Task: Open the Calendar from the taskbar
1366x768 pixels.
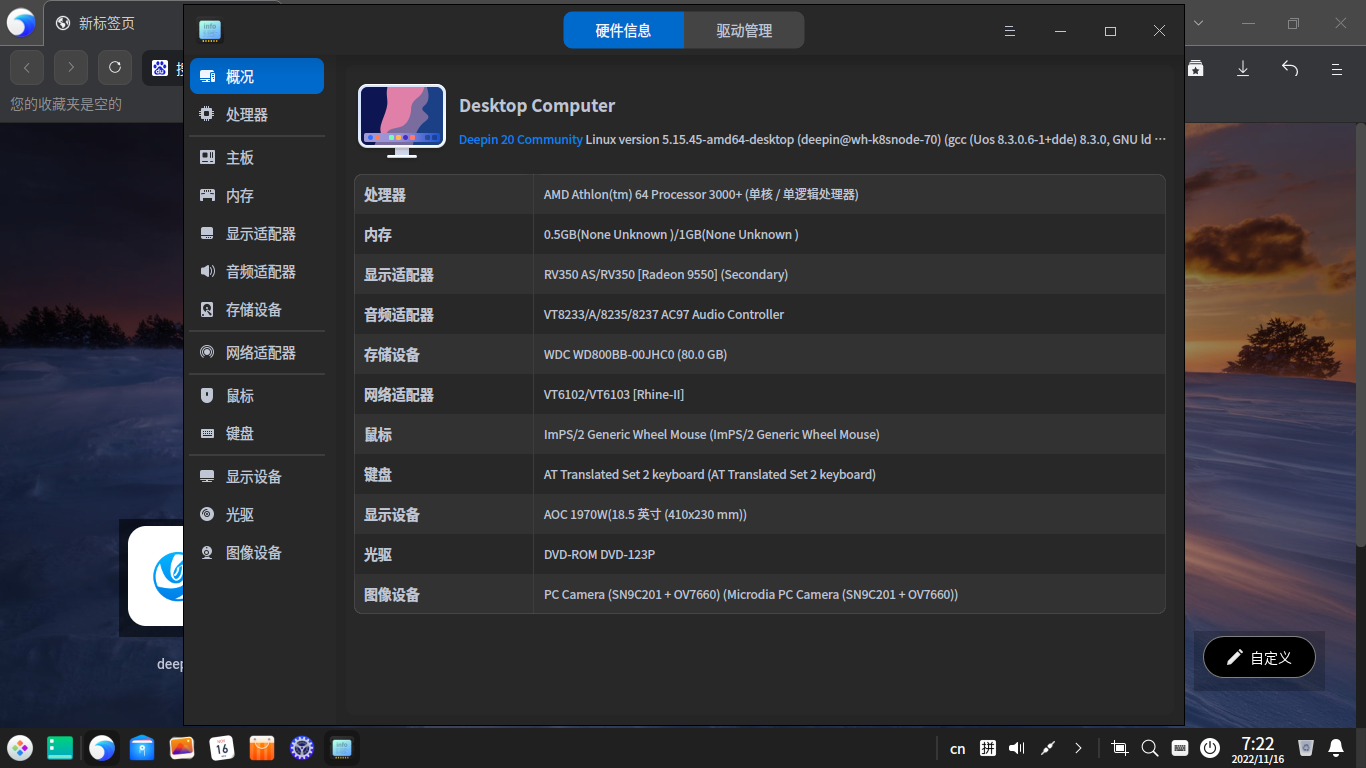Action: click(222, 747)
